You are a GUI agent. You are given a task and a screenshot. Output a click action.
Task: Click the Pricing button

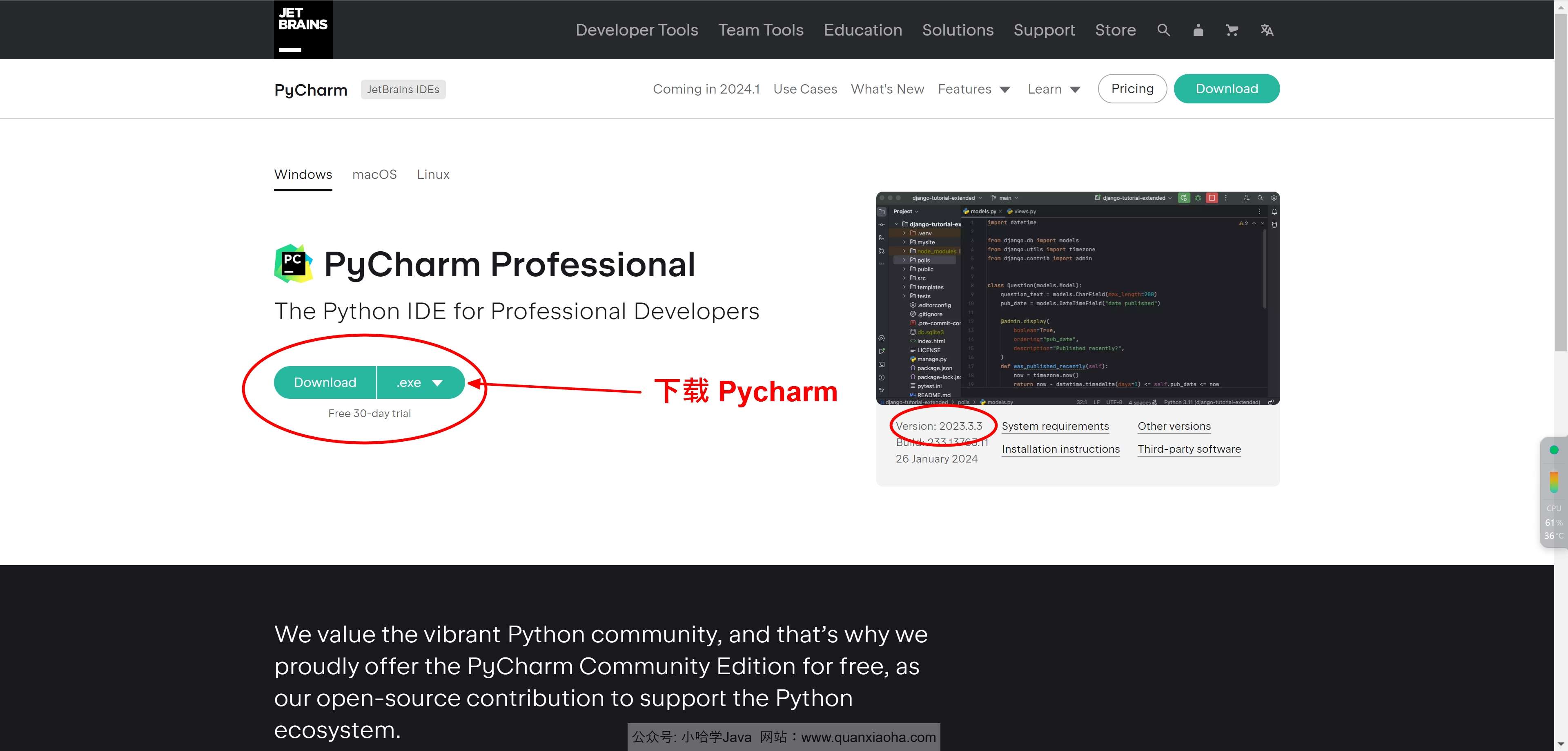point(1132,89)
